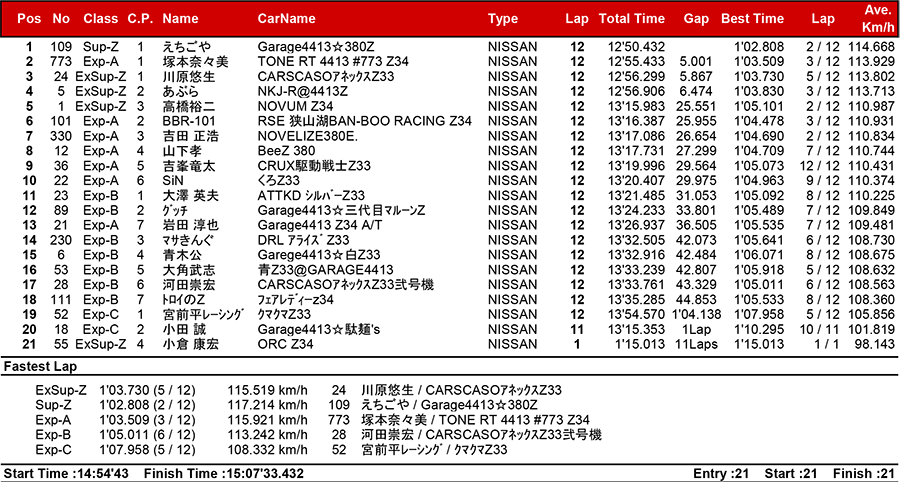Click the 'Fastest Lap' section heading
Screen dimensions: 900x482
click(x=40, y=367)
